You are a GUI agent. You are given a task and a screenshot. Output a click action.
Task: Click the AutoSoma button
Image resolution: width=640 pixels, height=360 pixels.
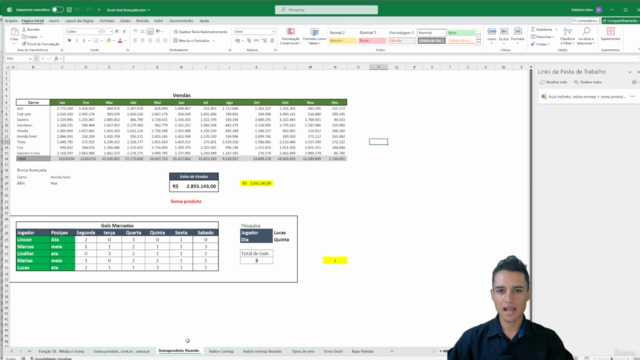[x=542, y=30]
